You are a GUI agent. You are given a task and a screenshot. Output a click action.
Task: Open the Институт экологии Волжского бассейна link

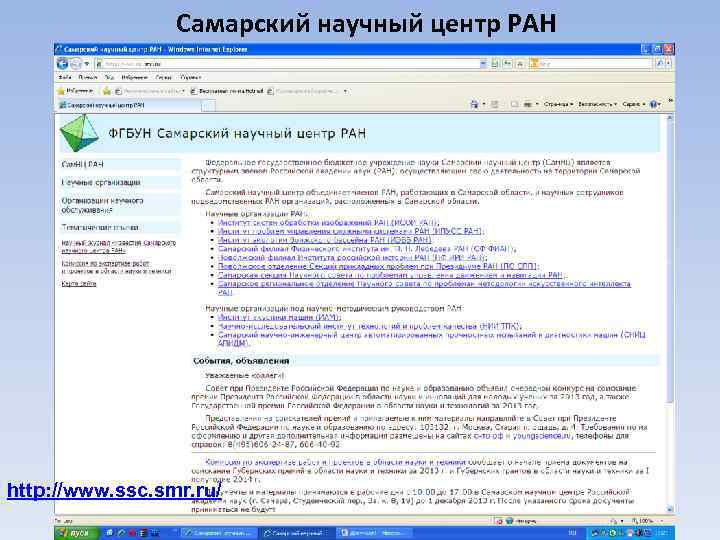(x=325, y=240)
